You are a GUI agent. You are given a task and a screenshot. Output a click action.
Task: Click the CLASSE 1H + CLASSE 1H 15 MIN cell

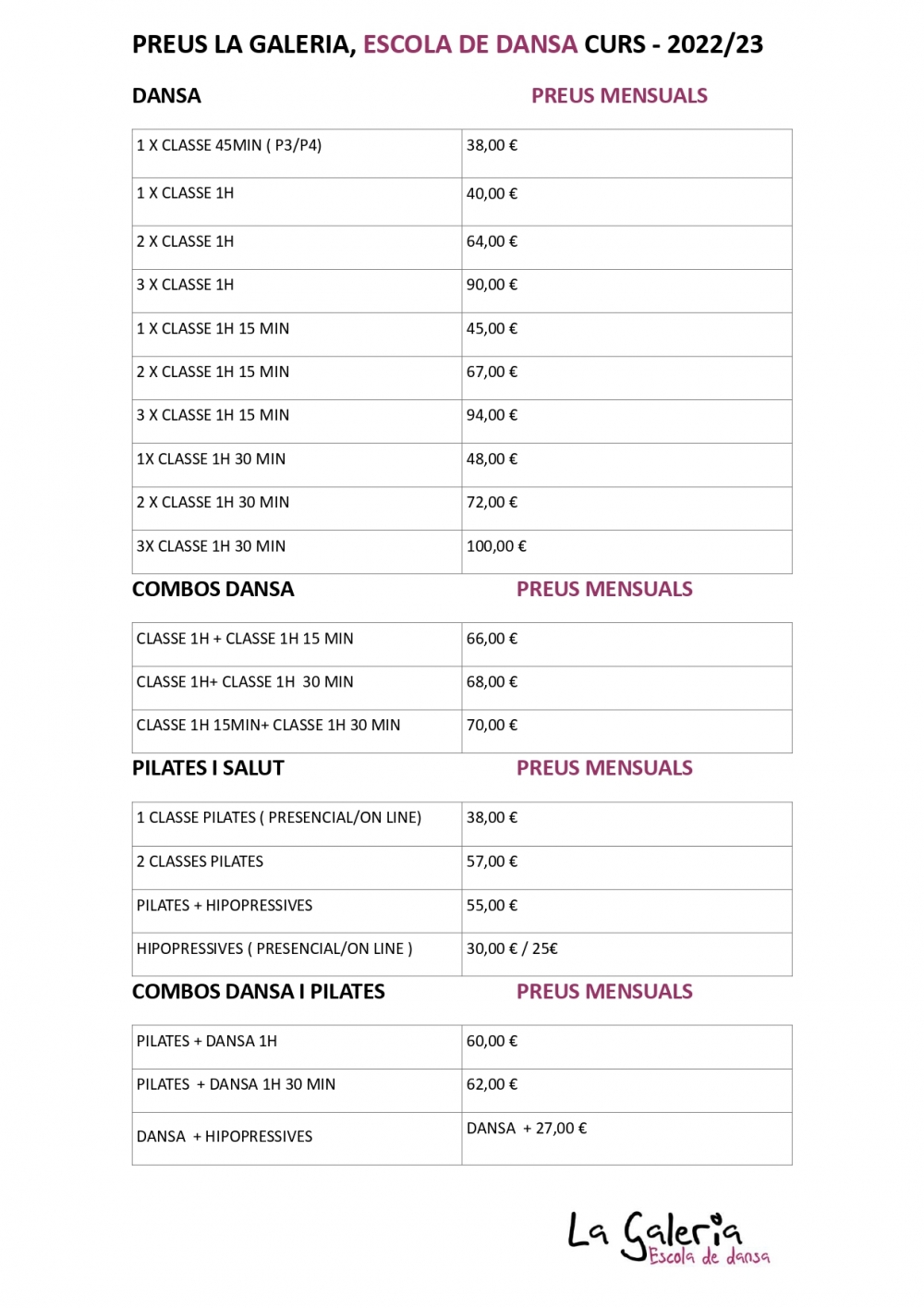(245, 639)
